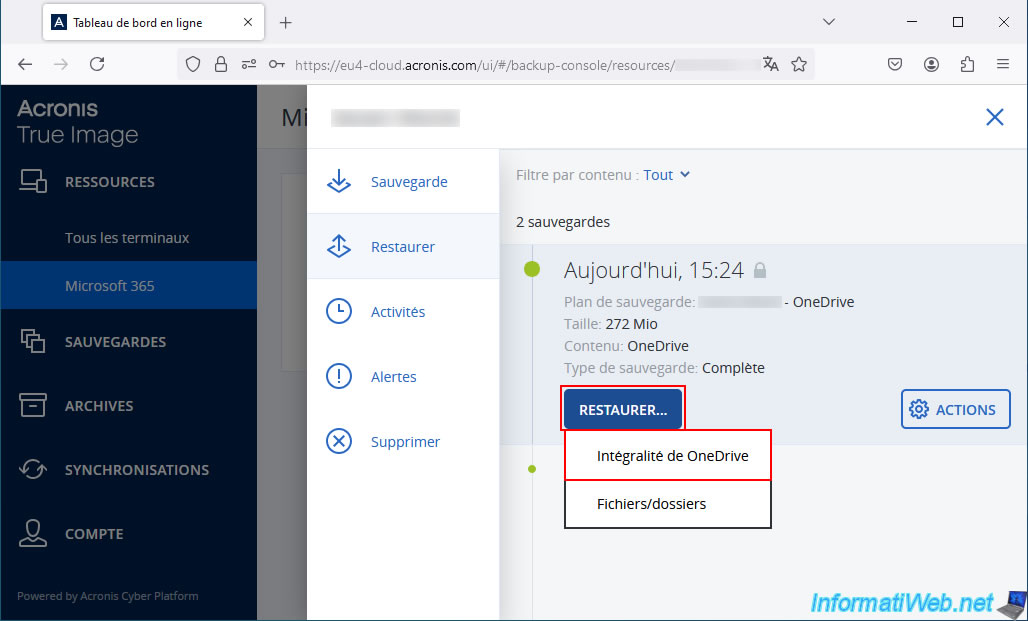The height and width of the screenshot is (621, 1028).
Task: Click the 'Contenu: OneDrive' line
Action: point(626,346)
